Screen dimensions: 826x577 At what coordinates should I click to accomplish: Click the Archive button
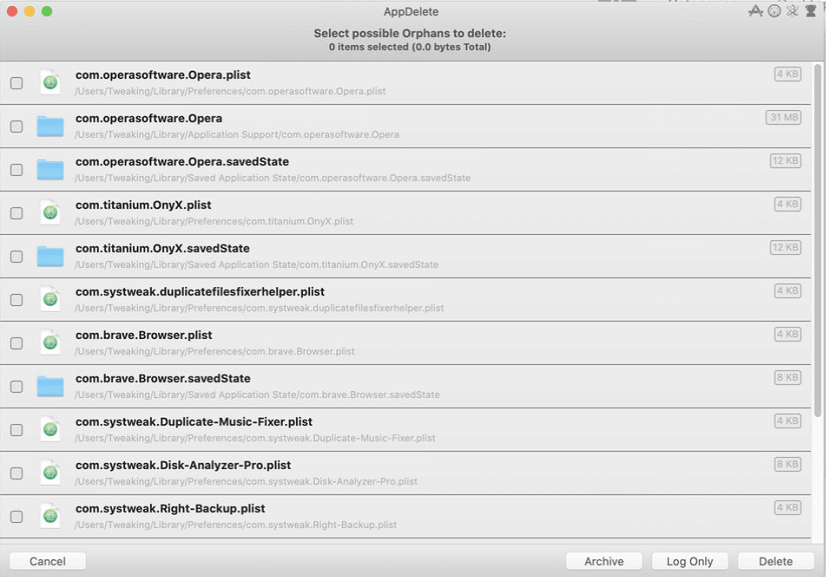[x=604, y=561]
